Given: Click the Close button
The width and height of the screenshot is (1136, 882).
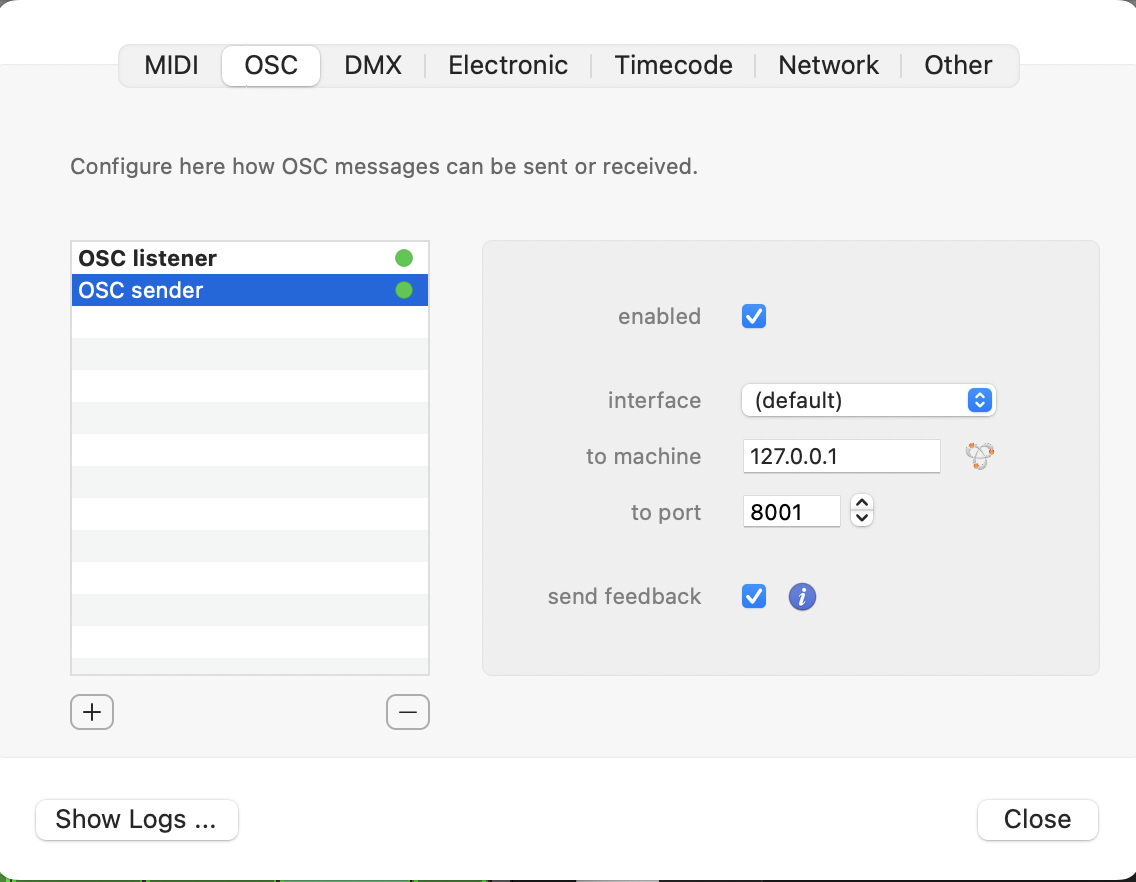Looking at the screenshot, I should click(1037, 820).
